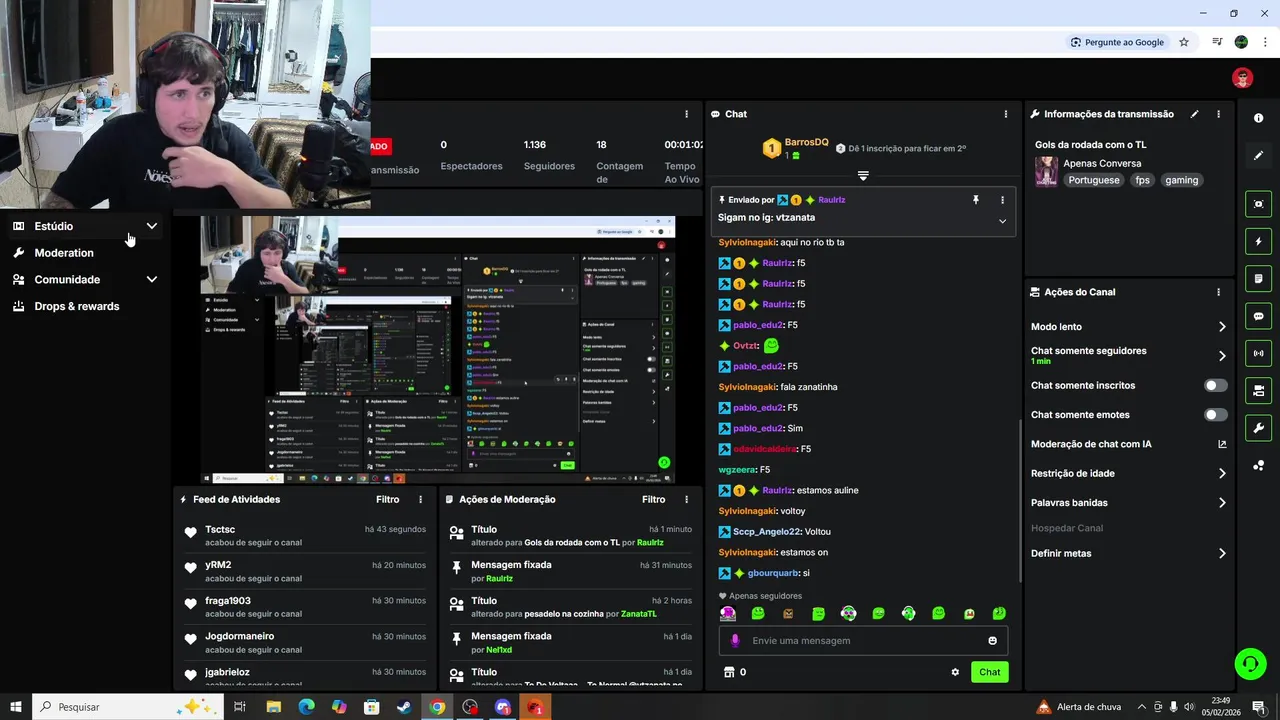The image size is (1280, 720).
Task: Pick the brown angry box emote
Action: coord(788,613)
